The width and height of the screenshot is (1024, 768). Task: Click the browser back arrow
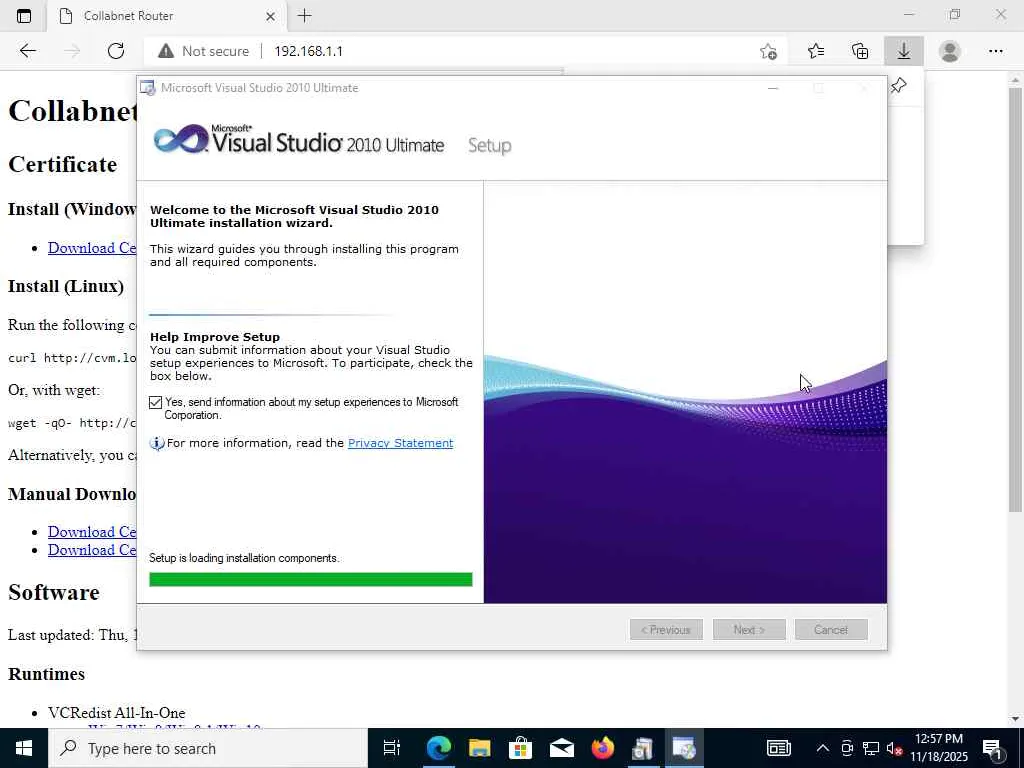[27, 51]
